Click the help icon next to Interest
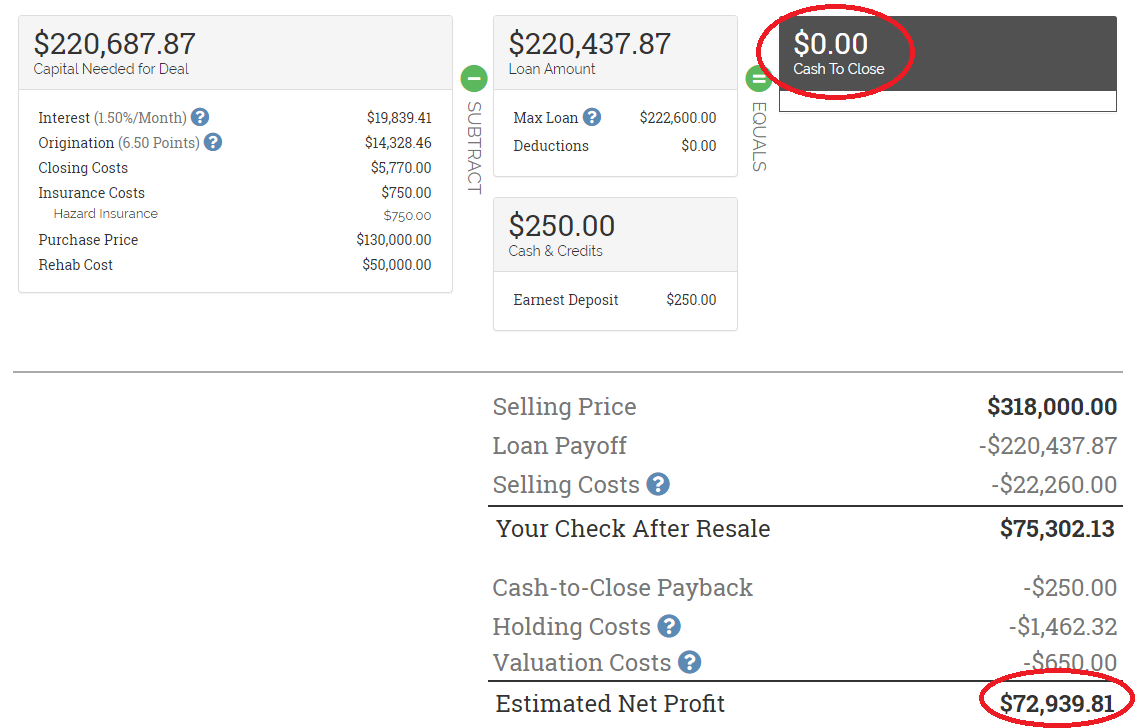 click(200, 118)
